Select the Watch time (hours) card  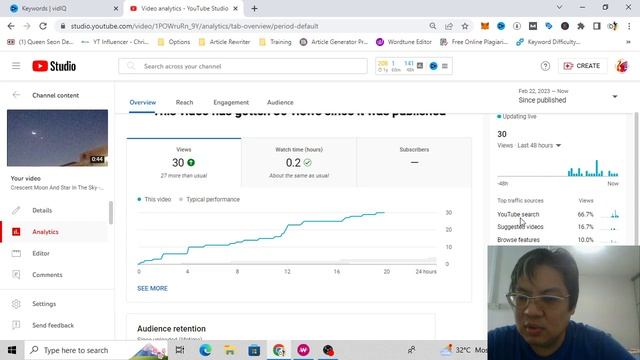299,162
